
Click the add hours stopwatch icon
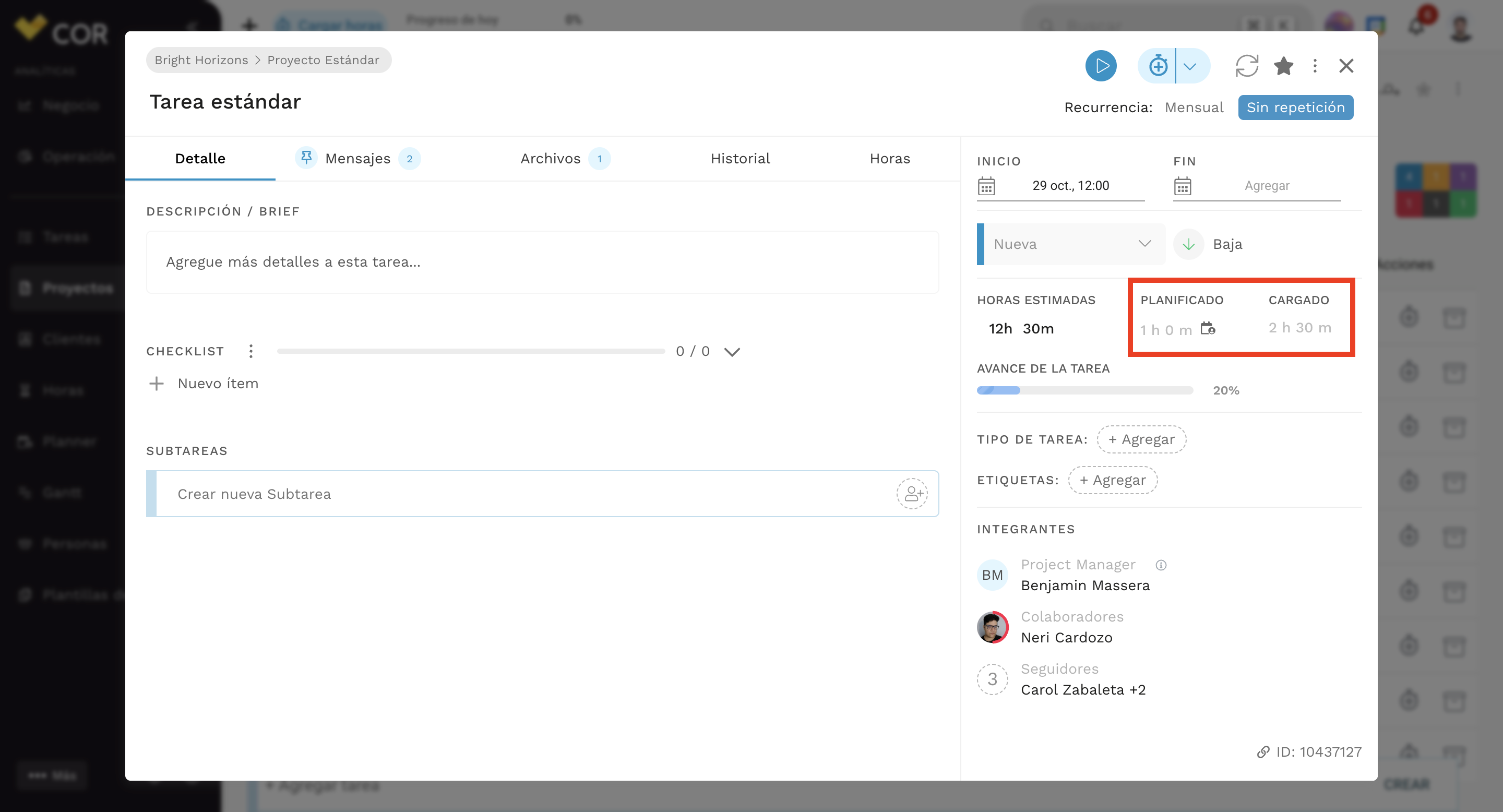point(1158,66)
